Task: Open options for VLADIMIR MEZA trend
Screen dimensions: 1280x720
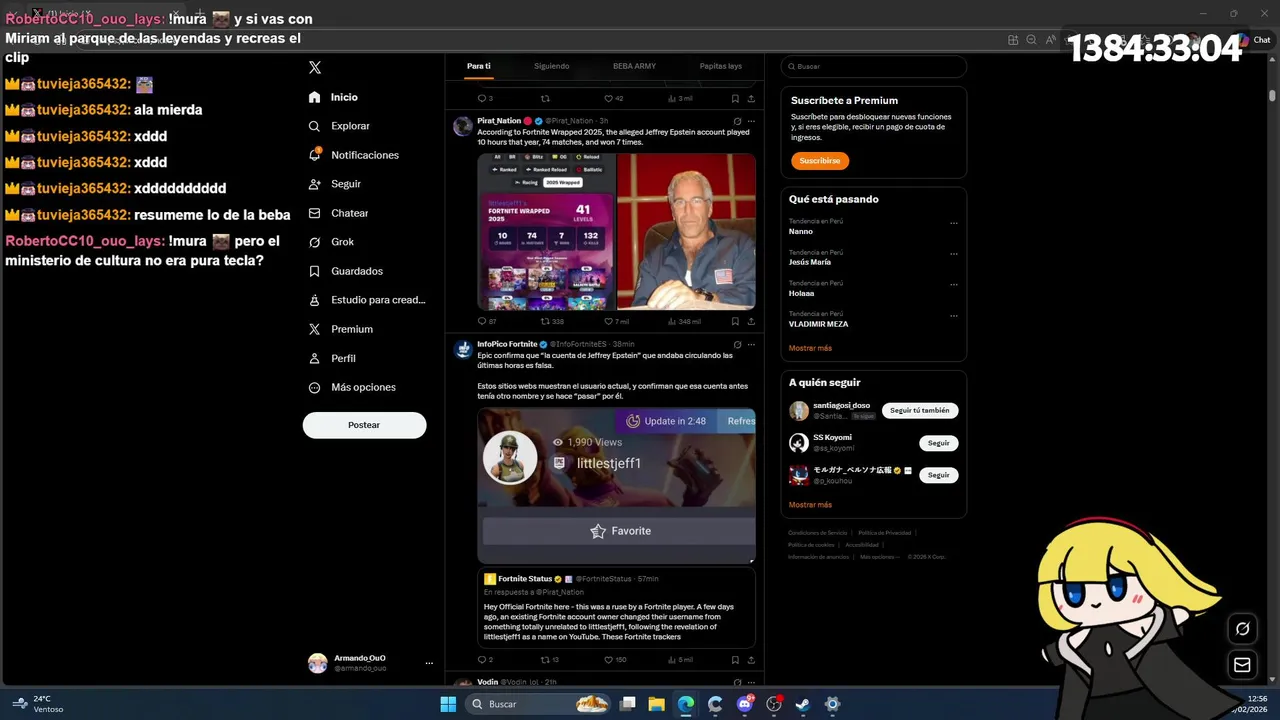Action: (954, 316)
